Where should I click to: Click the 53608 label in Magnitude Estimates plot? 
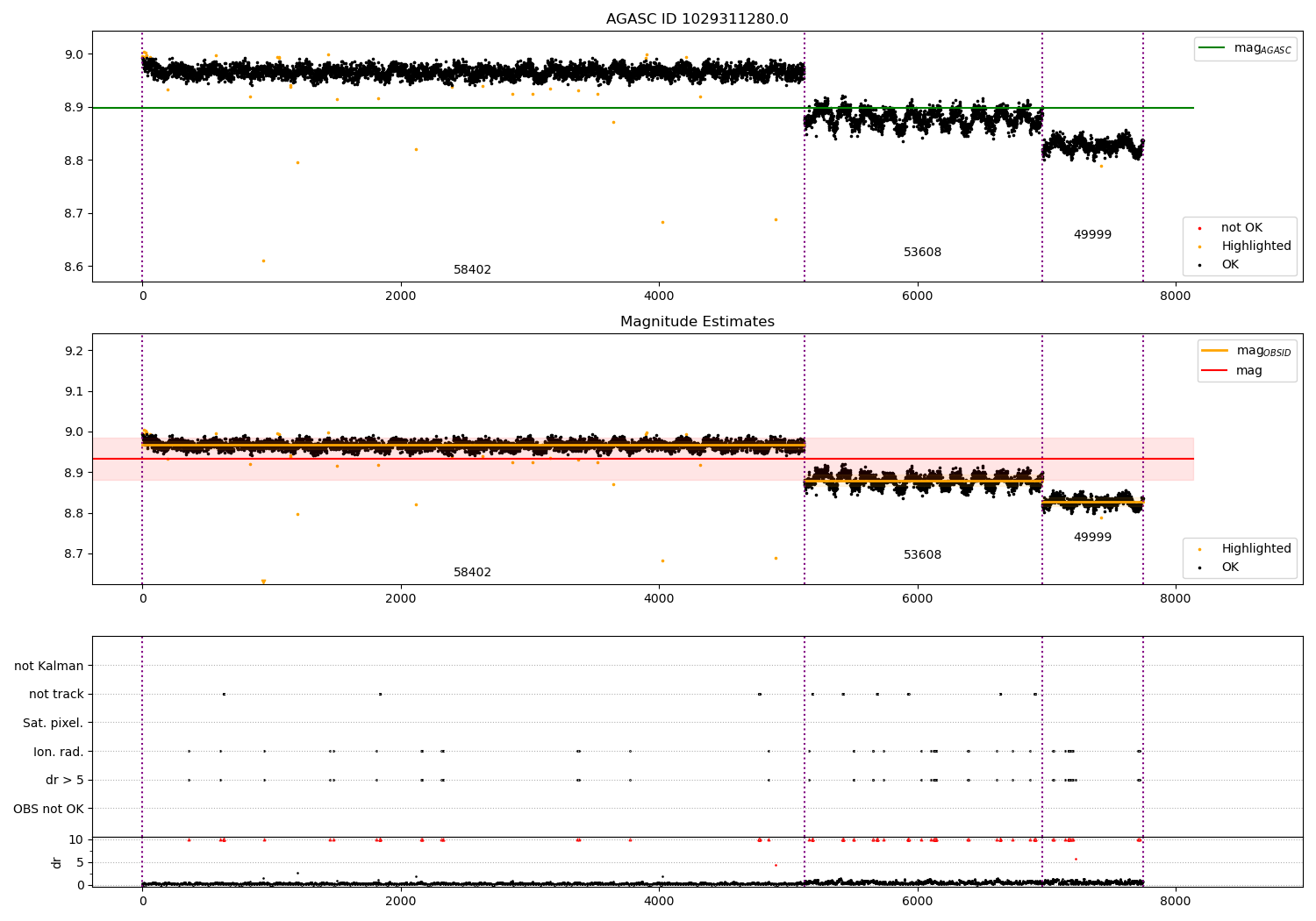coord(922,555)
